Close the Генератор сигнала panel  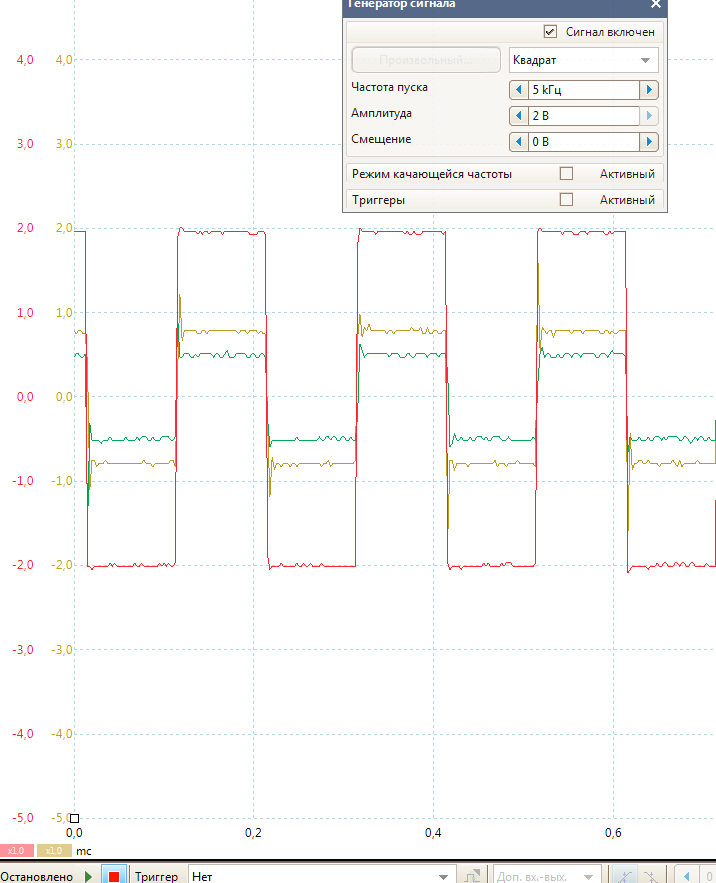[655, 4]
